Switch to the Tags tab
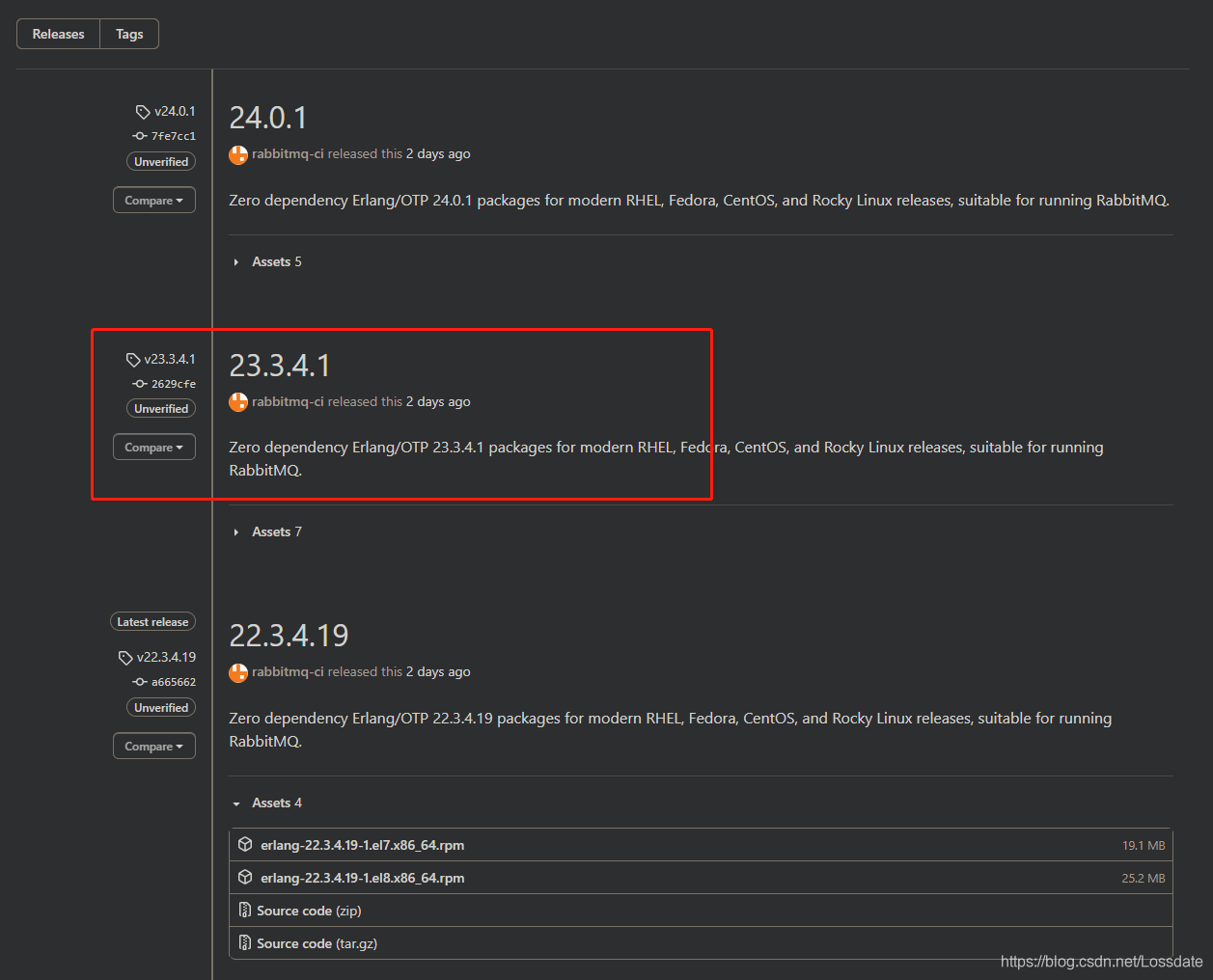The image size is (1213, 980). click(129, 34)
